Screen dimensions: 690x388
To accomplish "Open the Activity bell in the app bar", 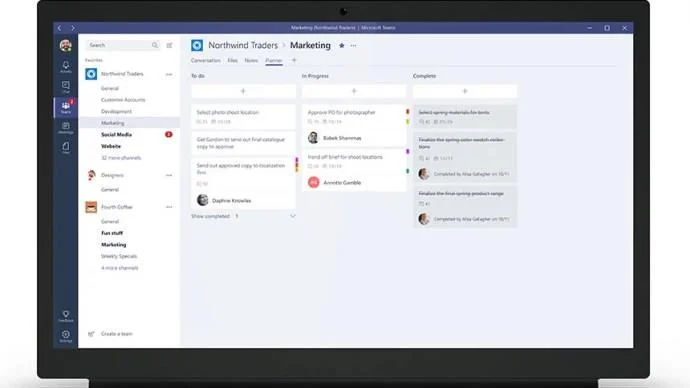I will pos(66,67).
